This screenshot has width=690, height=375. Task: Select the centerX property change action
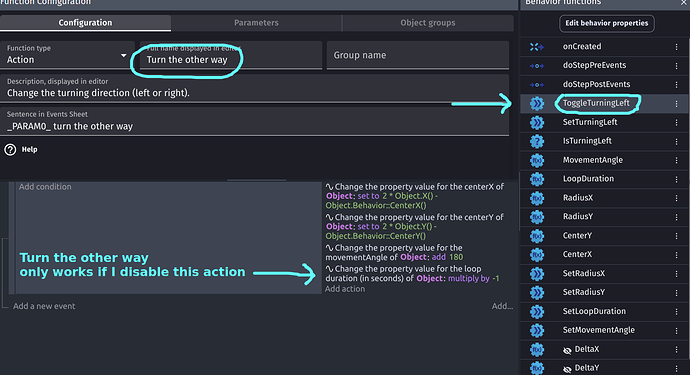415,196
